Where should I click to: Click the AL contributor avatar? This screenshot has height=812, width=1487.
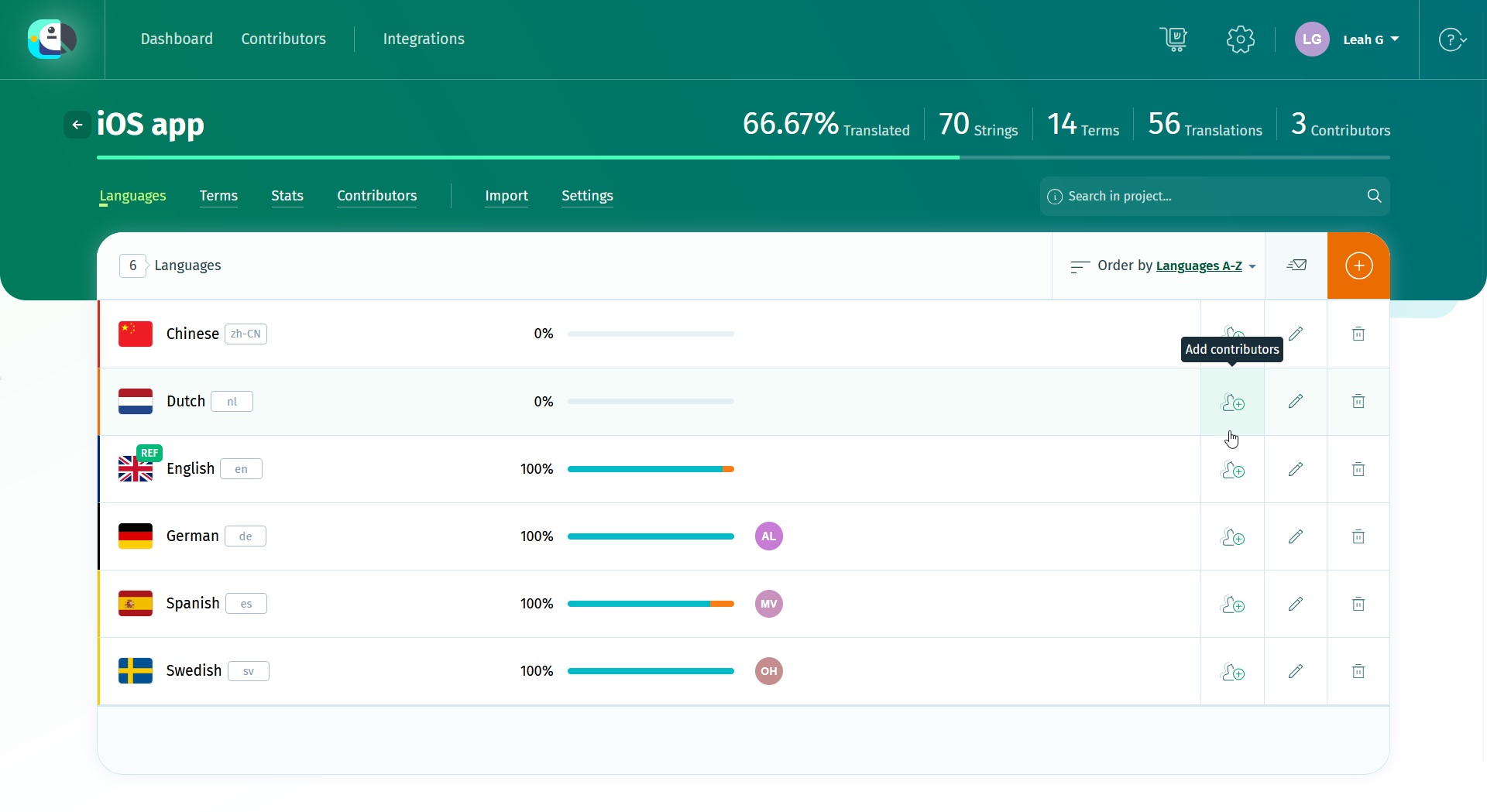point(769,536)
